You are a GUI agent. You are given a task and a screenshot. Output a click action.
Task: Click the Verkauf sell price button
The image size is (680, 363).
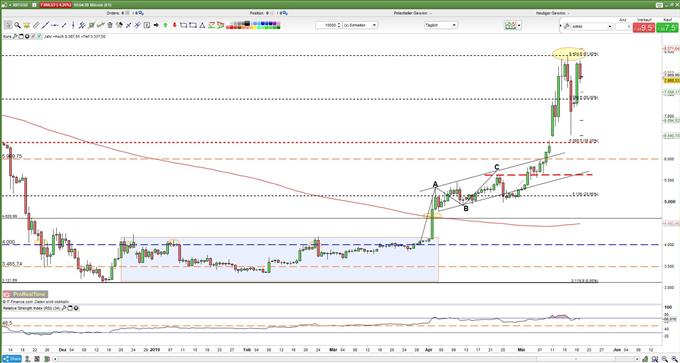(644, 28)
